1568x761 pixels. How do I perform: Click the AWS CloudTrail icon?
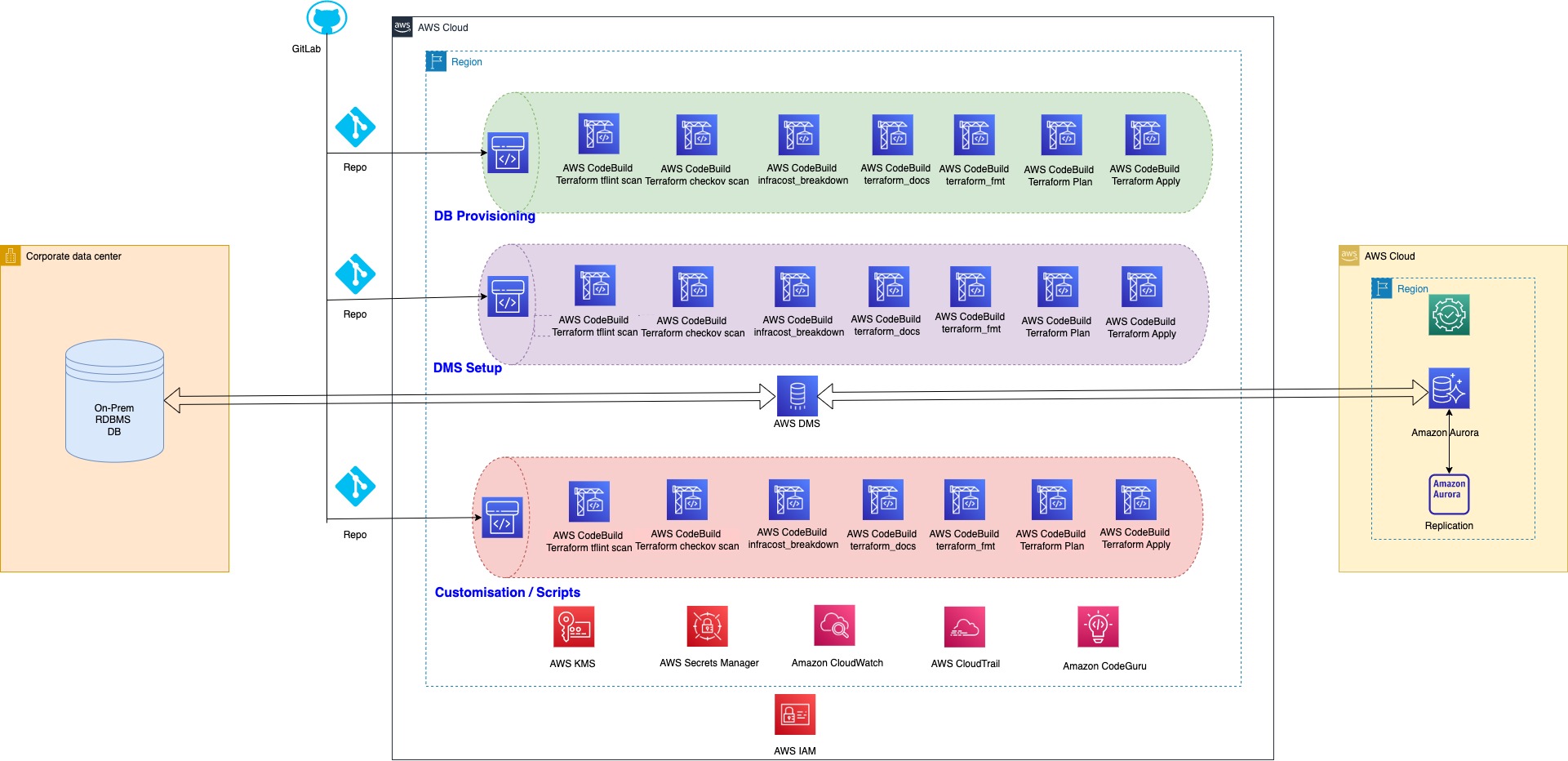[965, 626]
